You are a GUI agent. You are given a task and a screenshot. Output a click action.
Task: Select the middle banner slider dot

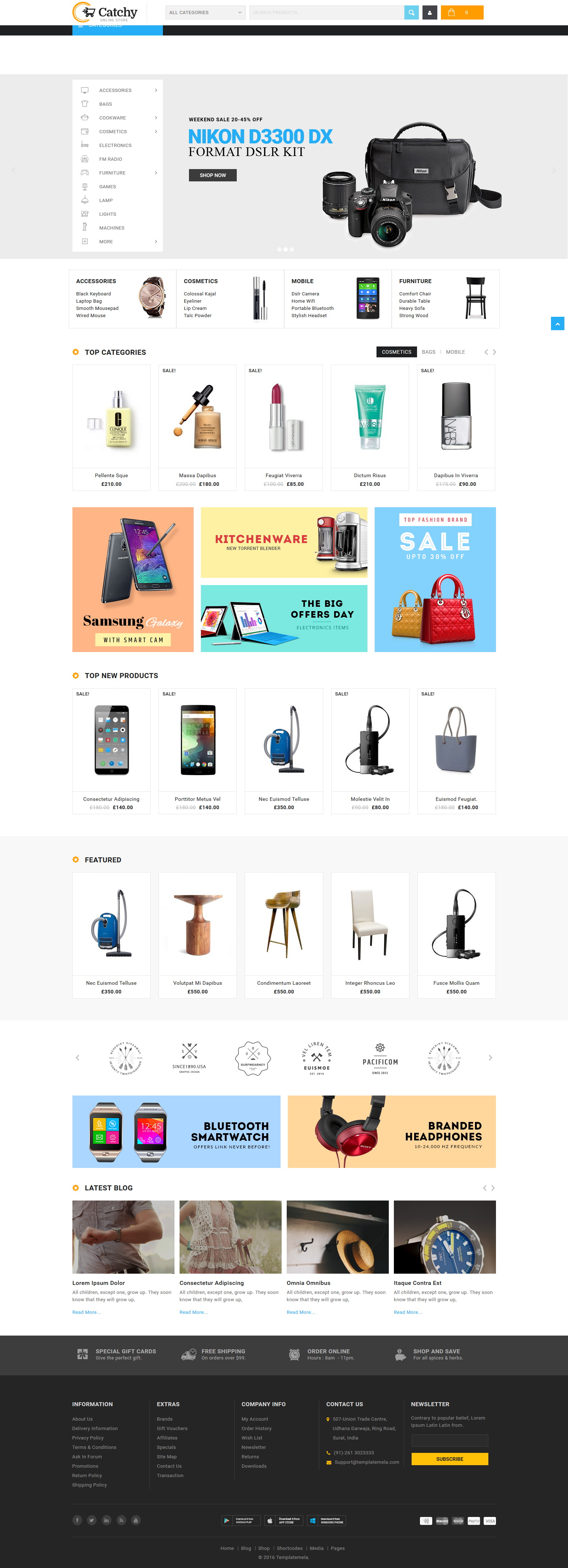(286, 249)
